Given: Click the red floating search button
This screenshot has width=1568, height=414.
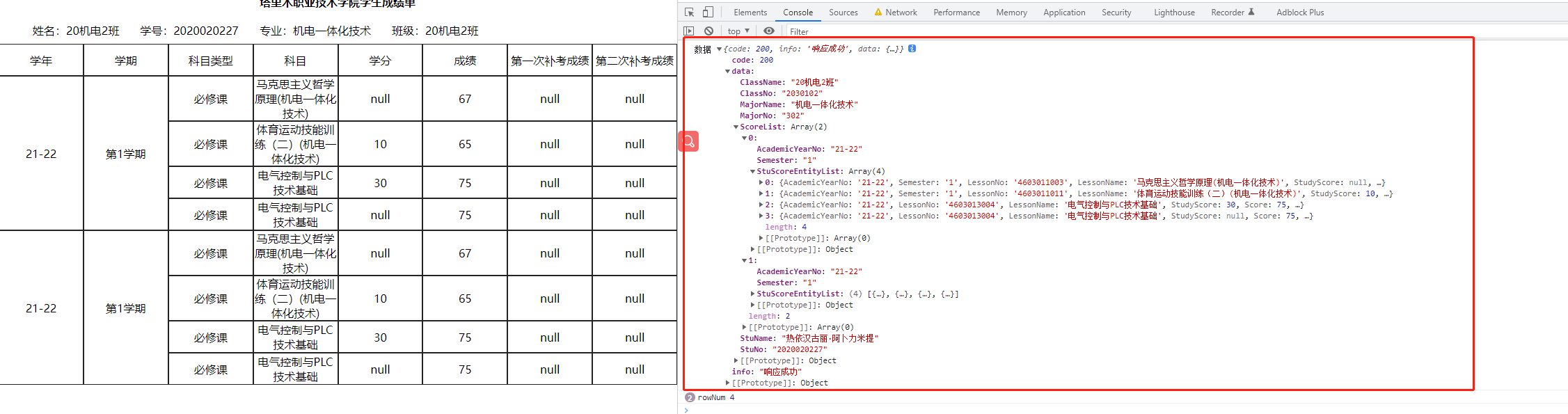Looking at the screenshot, I should 688,141.
